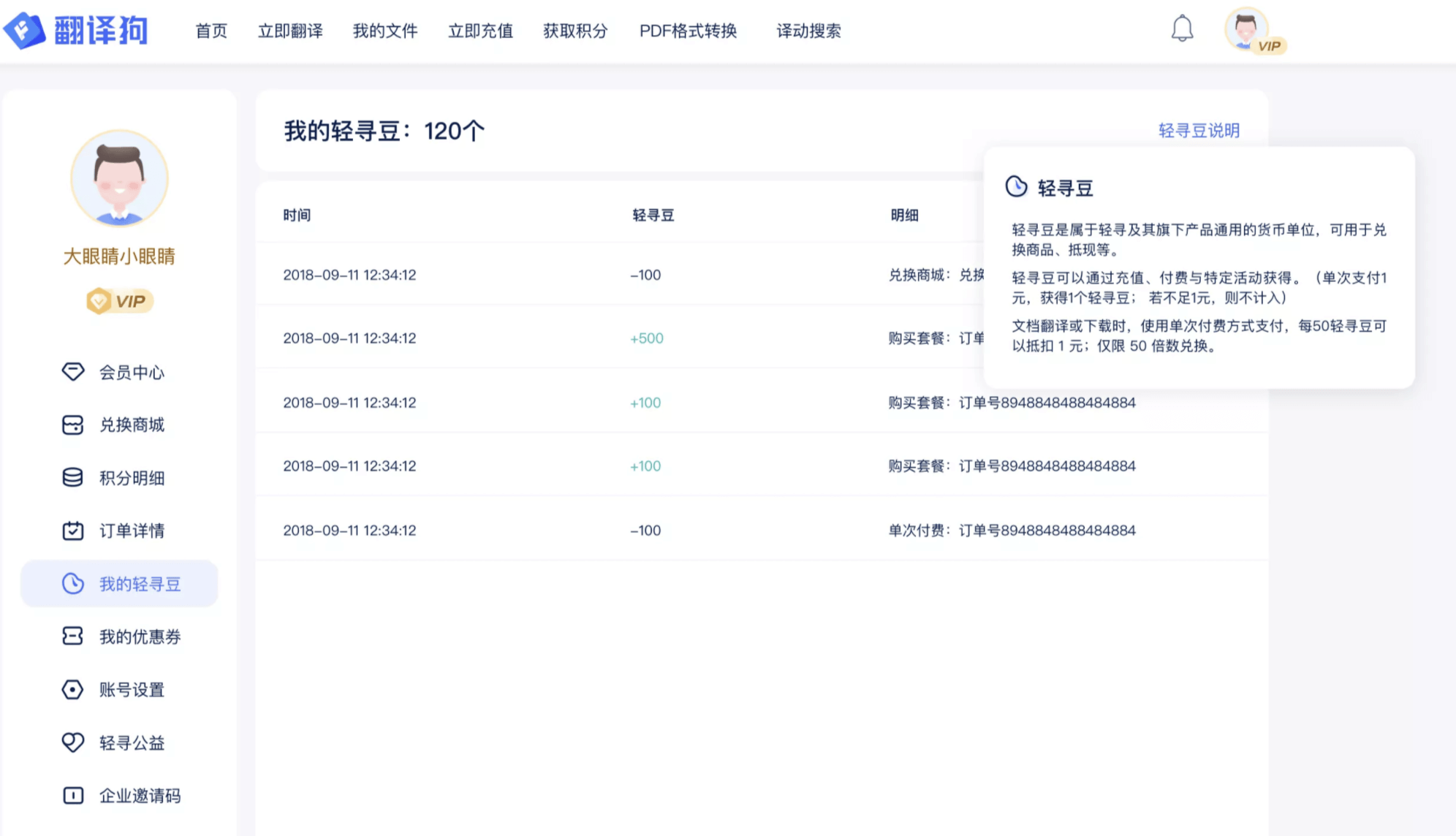Screen dimensions: 1456x836
Task: Open the 订单详情 calendar icon
Action: (x=72, y=531)
